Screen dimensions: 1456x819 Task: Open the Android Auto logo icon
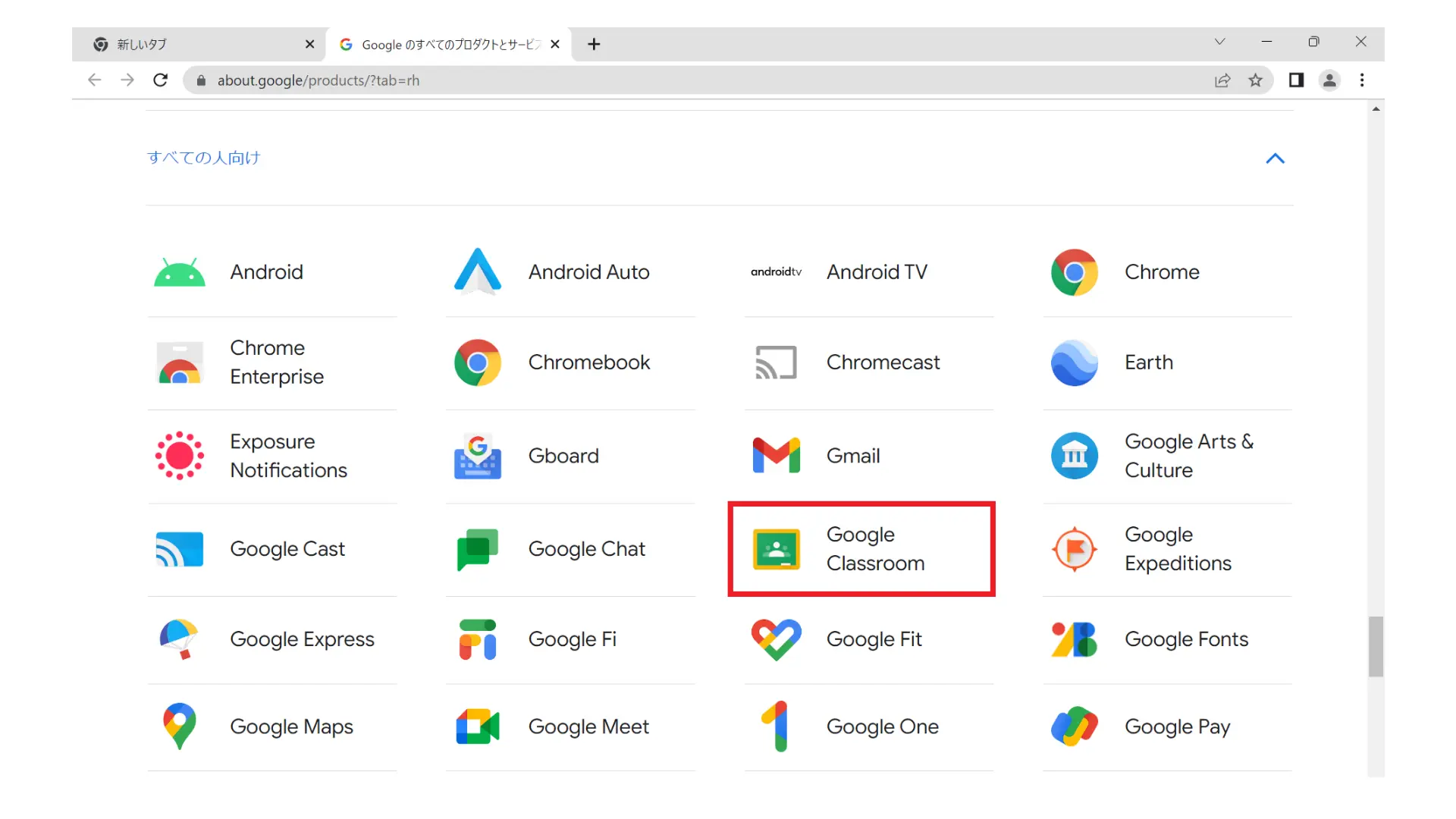pyautogui.click(x=478, y=271)
